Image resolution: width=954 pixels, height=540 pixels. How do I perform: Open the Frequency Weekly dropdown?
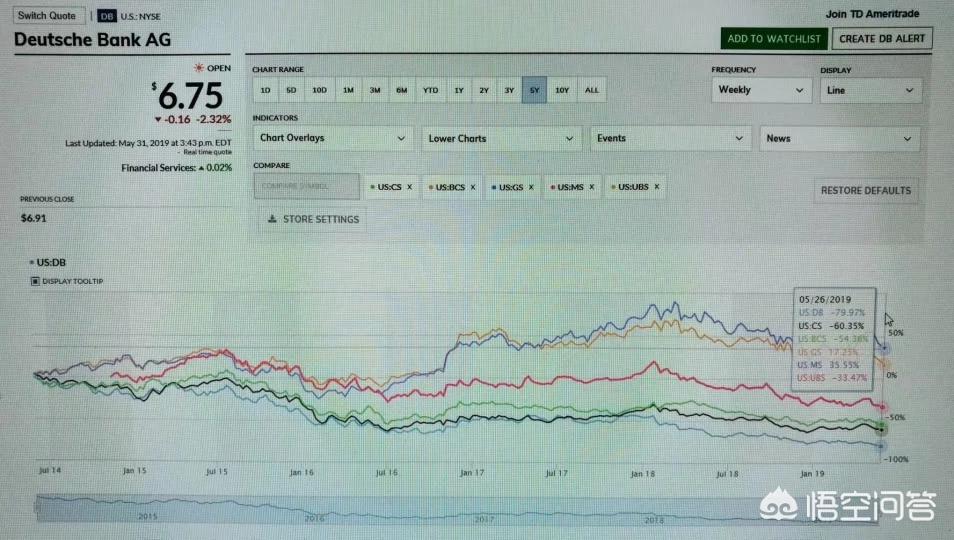click(761, 90)
